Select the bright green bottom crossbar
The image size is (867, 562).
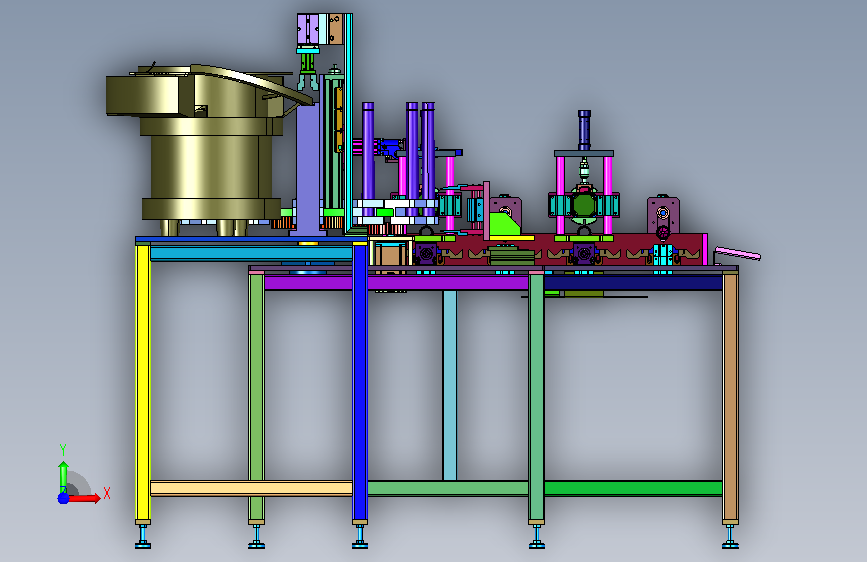[633, 488]
